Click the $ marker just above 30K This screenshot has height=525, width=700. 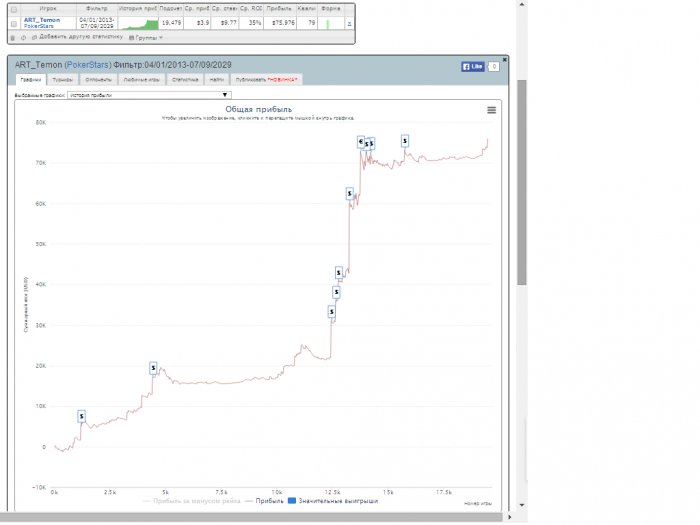coord(331,312)
